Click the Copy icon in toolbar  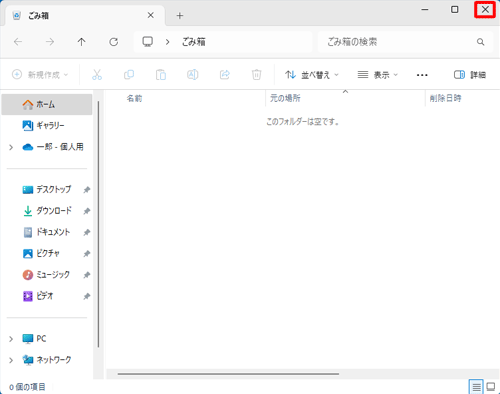(129, 75)
